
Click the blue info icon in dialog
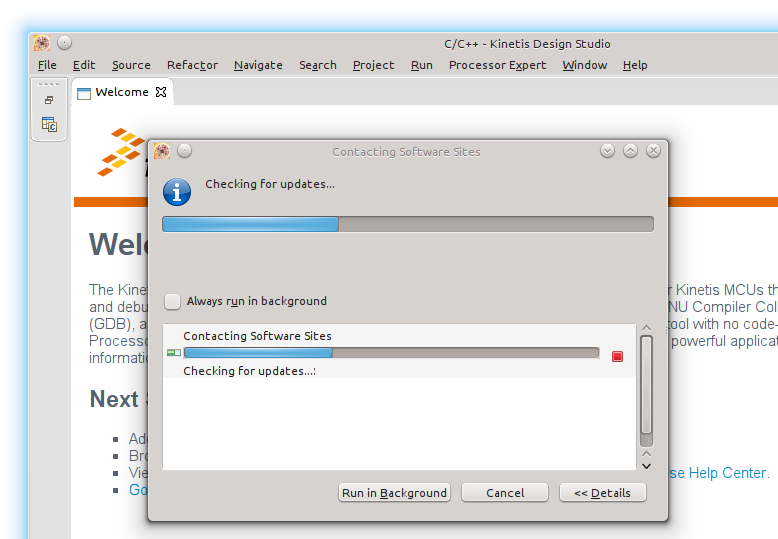coord(177,191)
